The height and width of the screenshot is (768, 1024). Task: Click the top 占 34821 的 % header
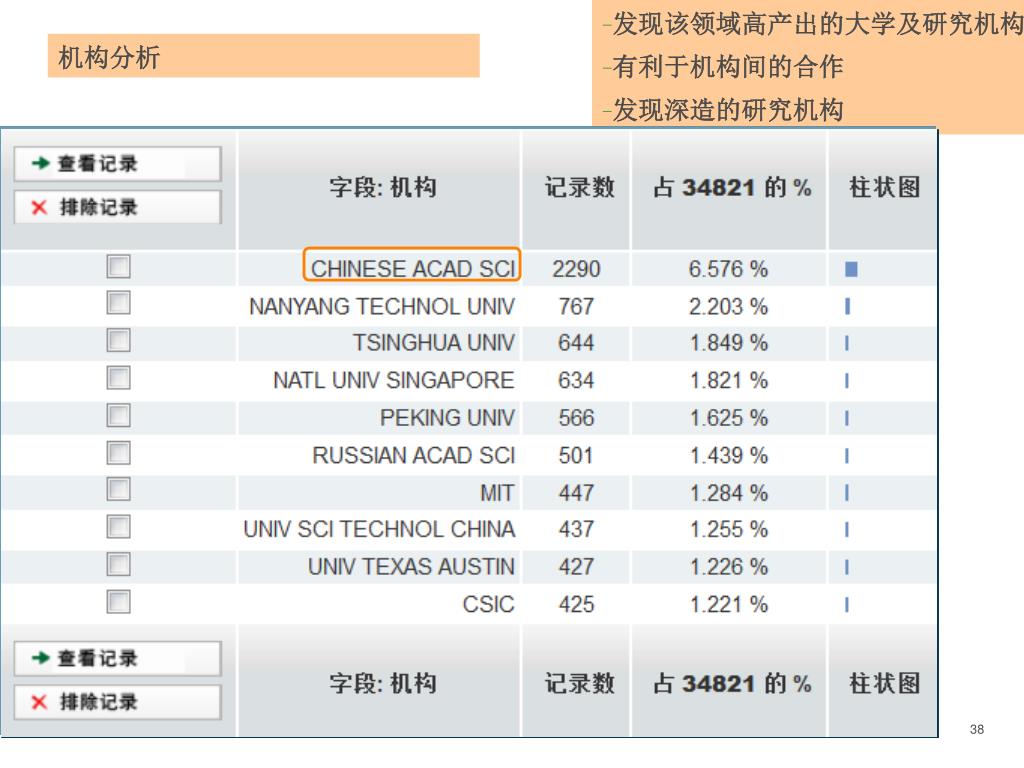732,188
